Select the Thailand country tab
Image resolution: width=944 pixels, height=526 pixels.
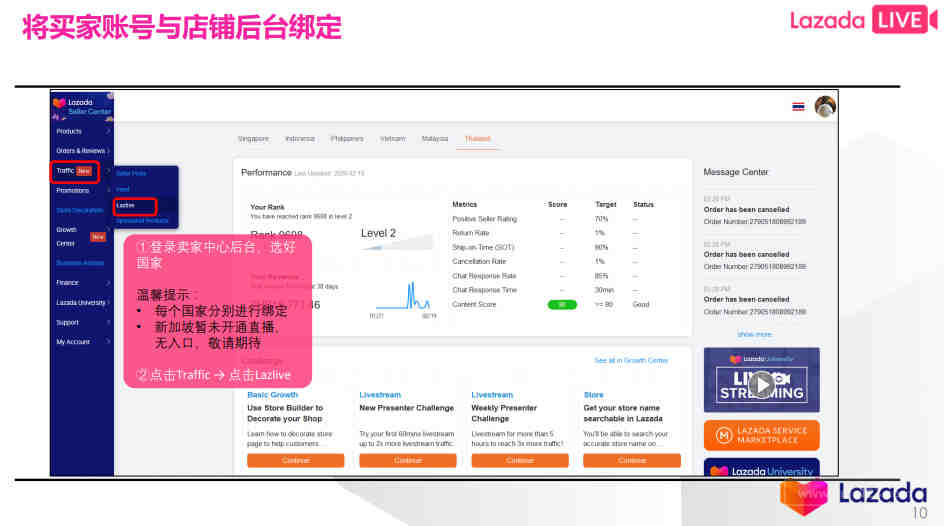point(477,138)
